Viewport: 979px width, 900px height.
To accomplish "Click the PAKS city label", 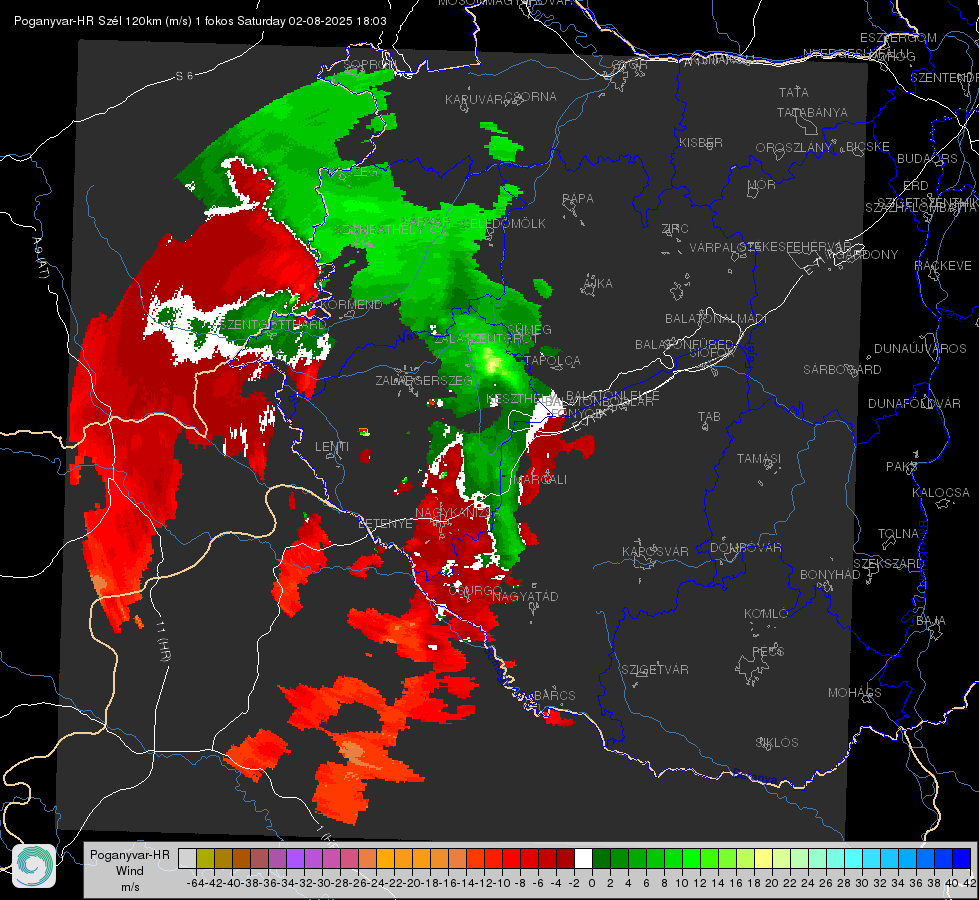I will [902, 467].
